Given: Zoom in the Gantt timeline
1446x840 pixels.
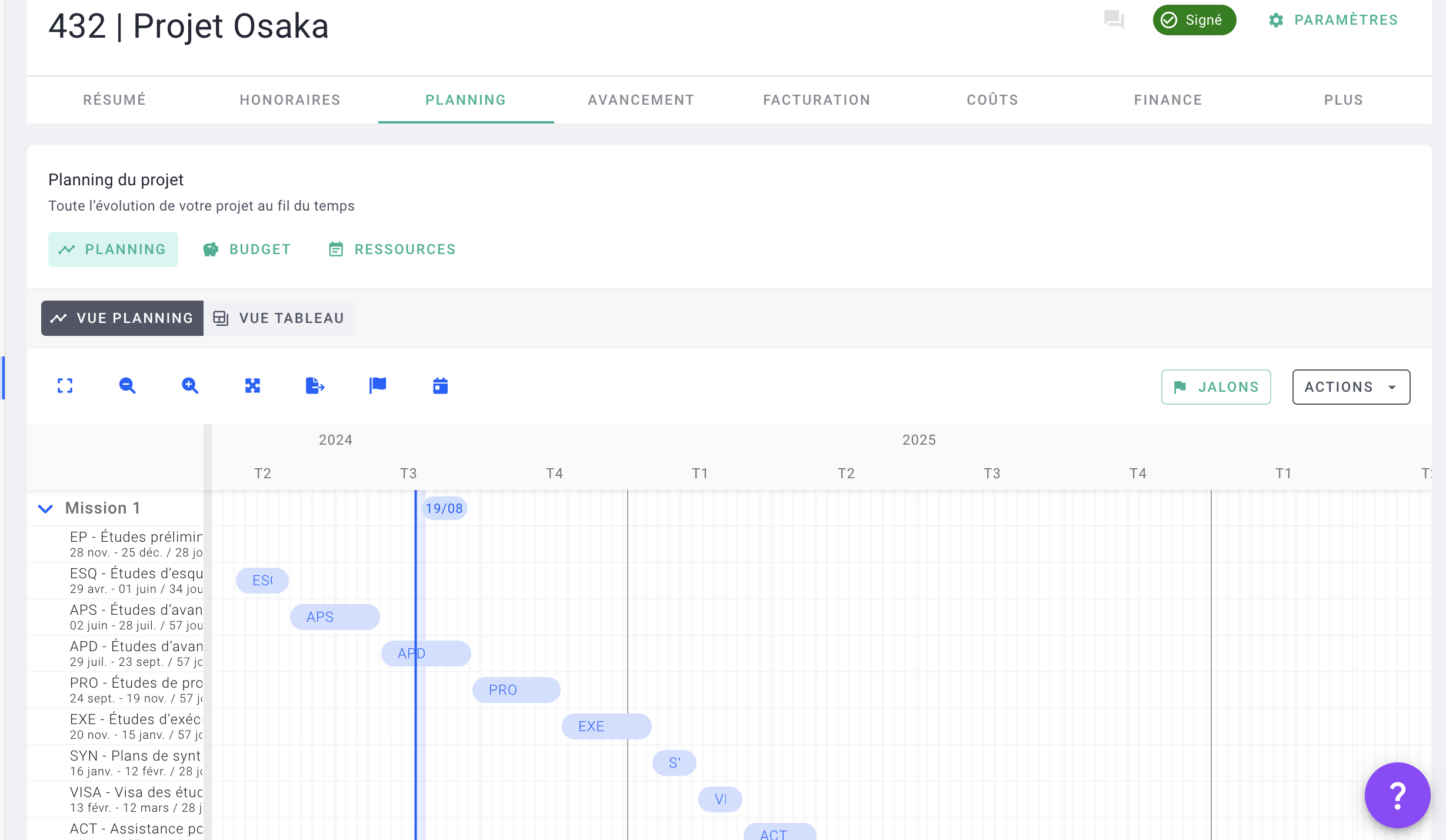Looking at the screenshot, I should 190,386.
